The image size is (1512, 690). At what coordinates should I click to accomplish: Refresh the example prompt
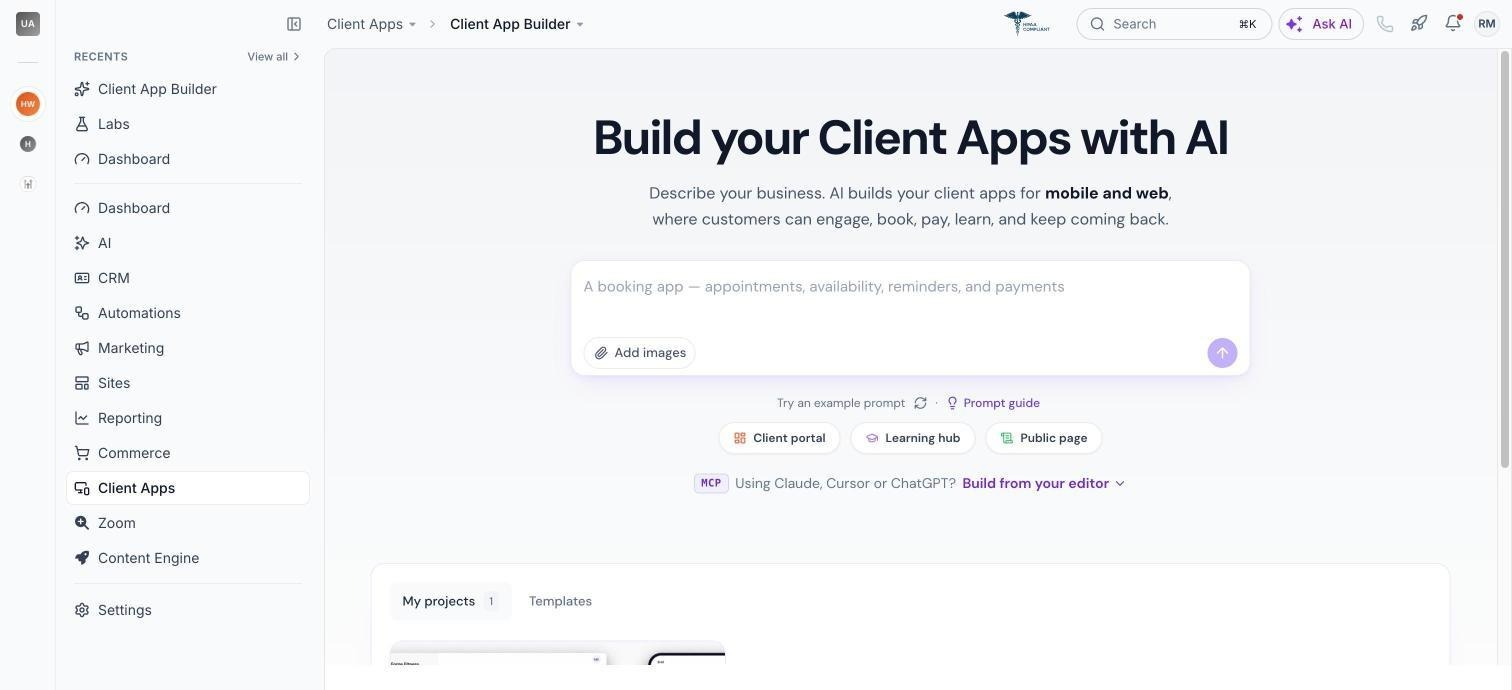point(920,403)
